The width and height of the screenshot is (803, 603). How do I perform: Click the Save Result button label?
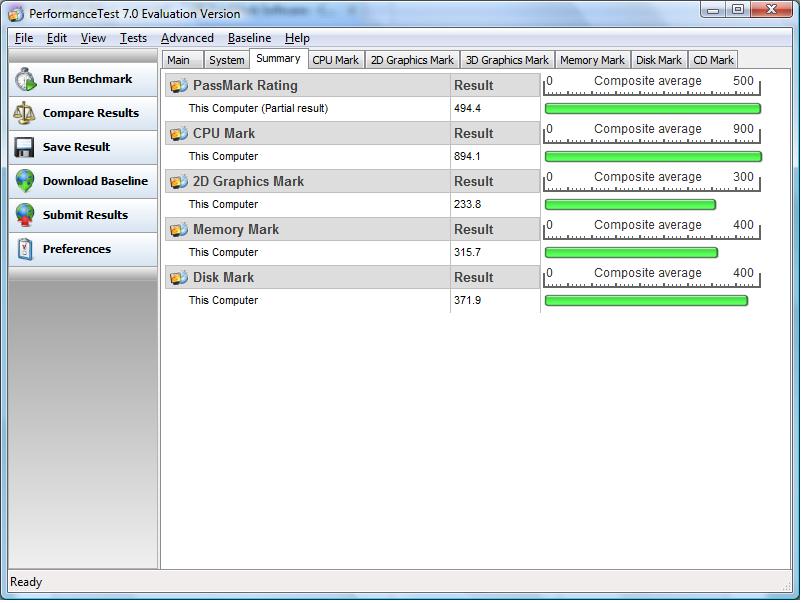[x=76, y=147]
